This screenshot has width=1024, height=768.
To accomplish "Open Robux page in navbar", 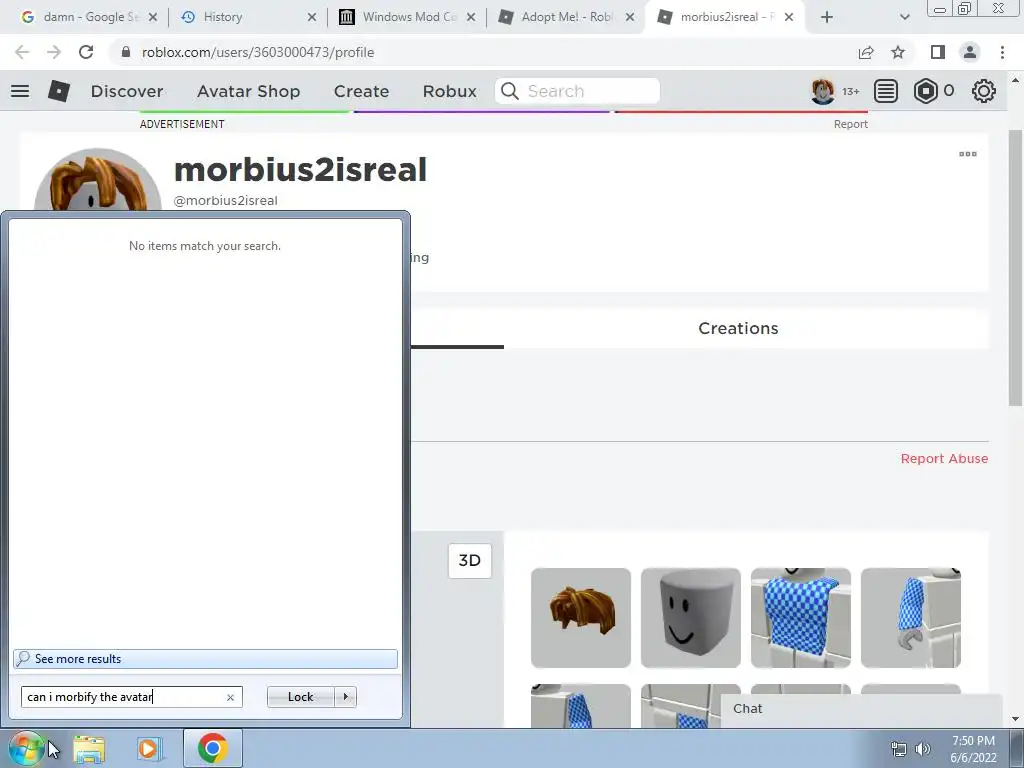I will pos(449,91).
